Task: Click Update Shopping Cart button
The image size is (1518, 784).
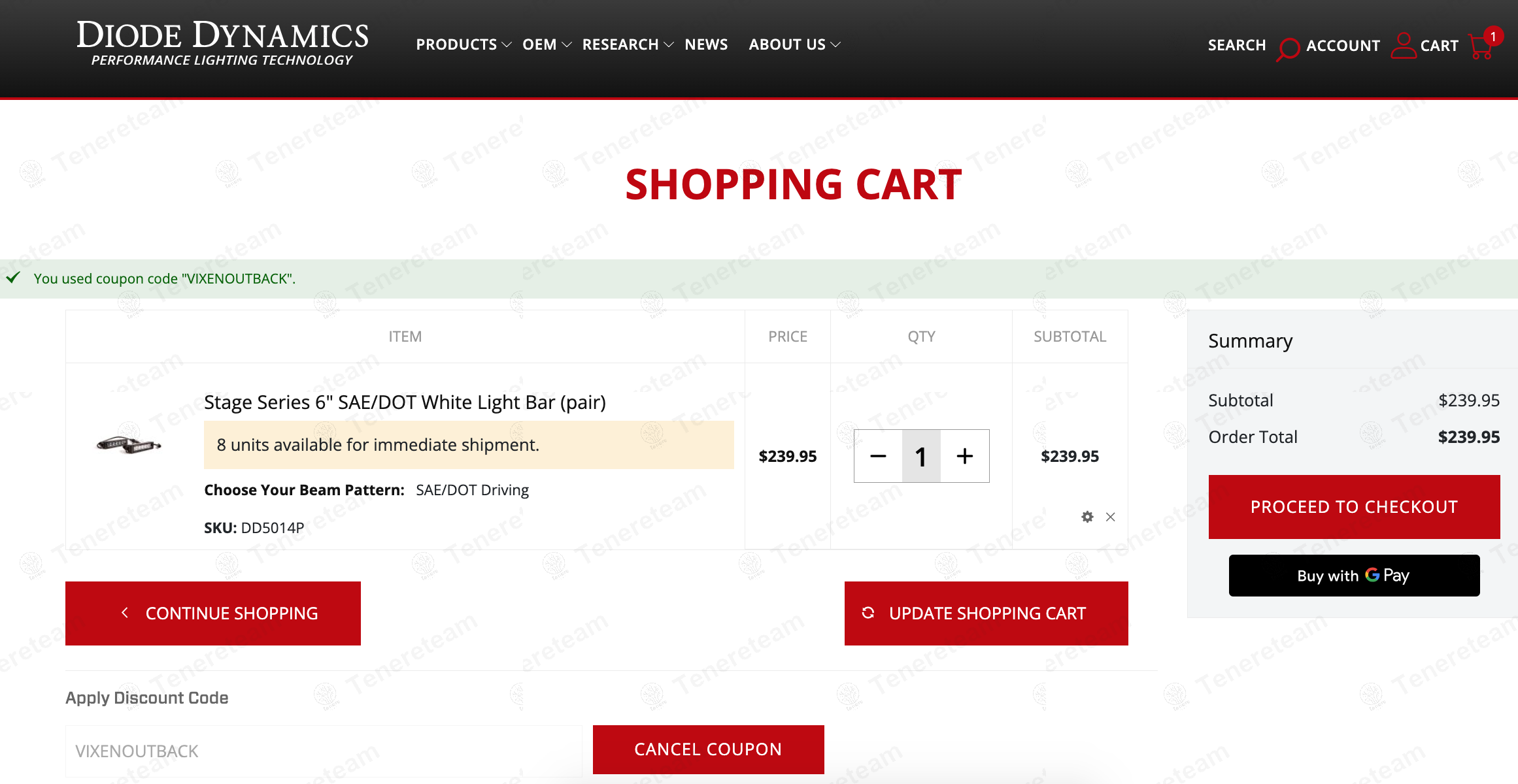Action: (x=986, y=613)
